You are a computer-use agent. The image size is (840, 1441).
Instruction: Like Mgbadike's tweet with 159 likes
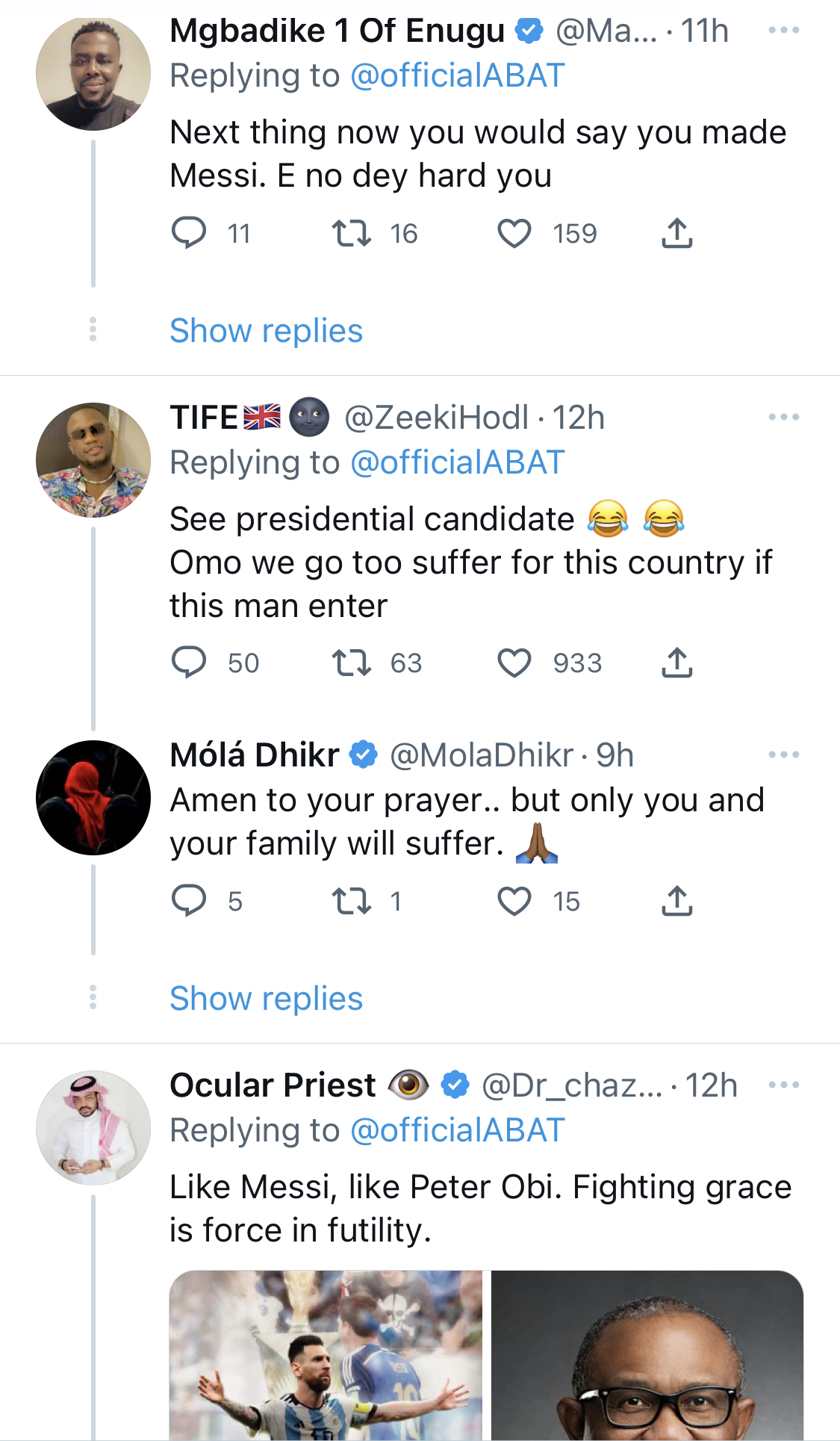[514, 234]
